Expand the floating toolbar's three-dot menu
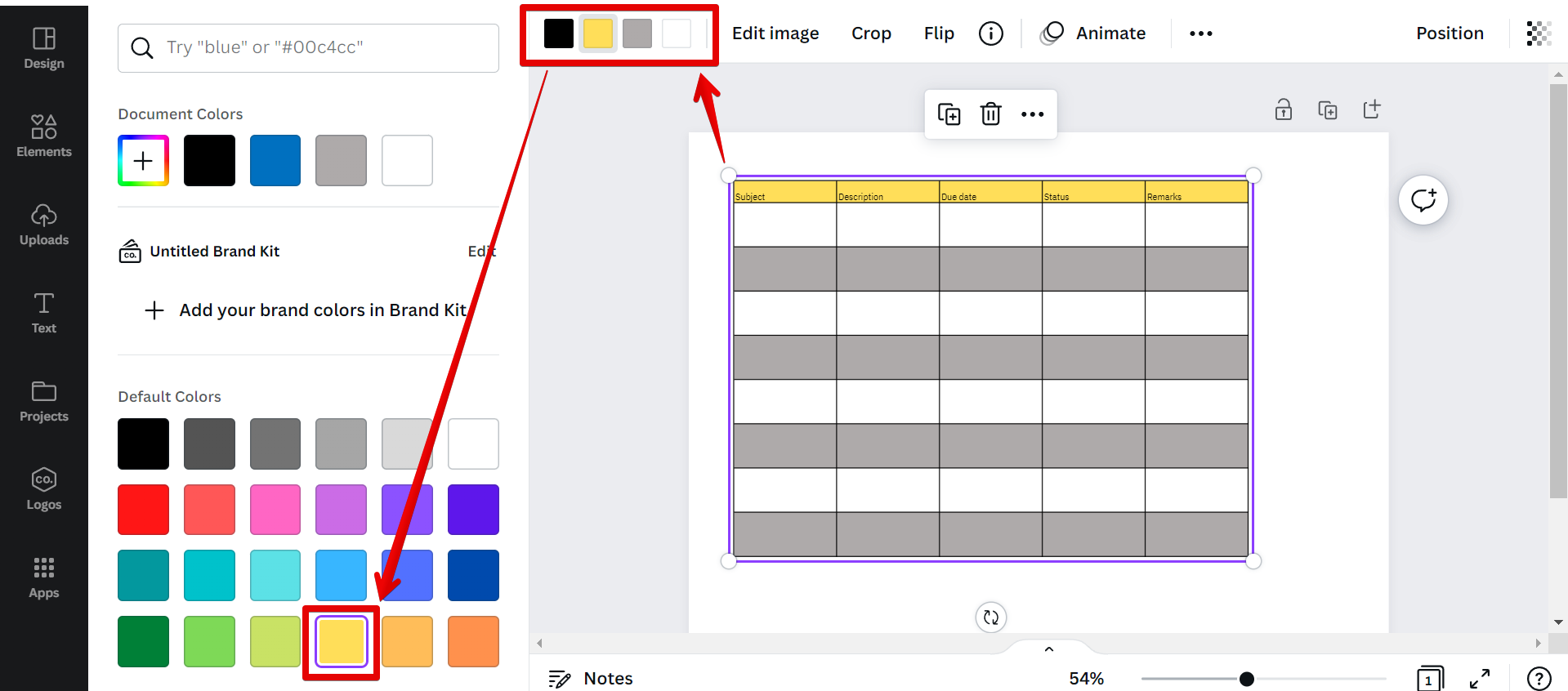The height and width of the screenshot is (691, 1568). pos(1032,114)
